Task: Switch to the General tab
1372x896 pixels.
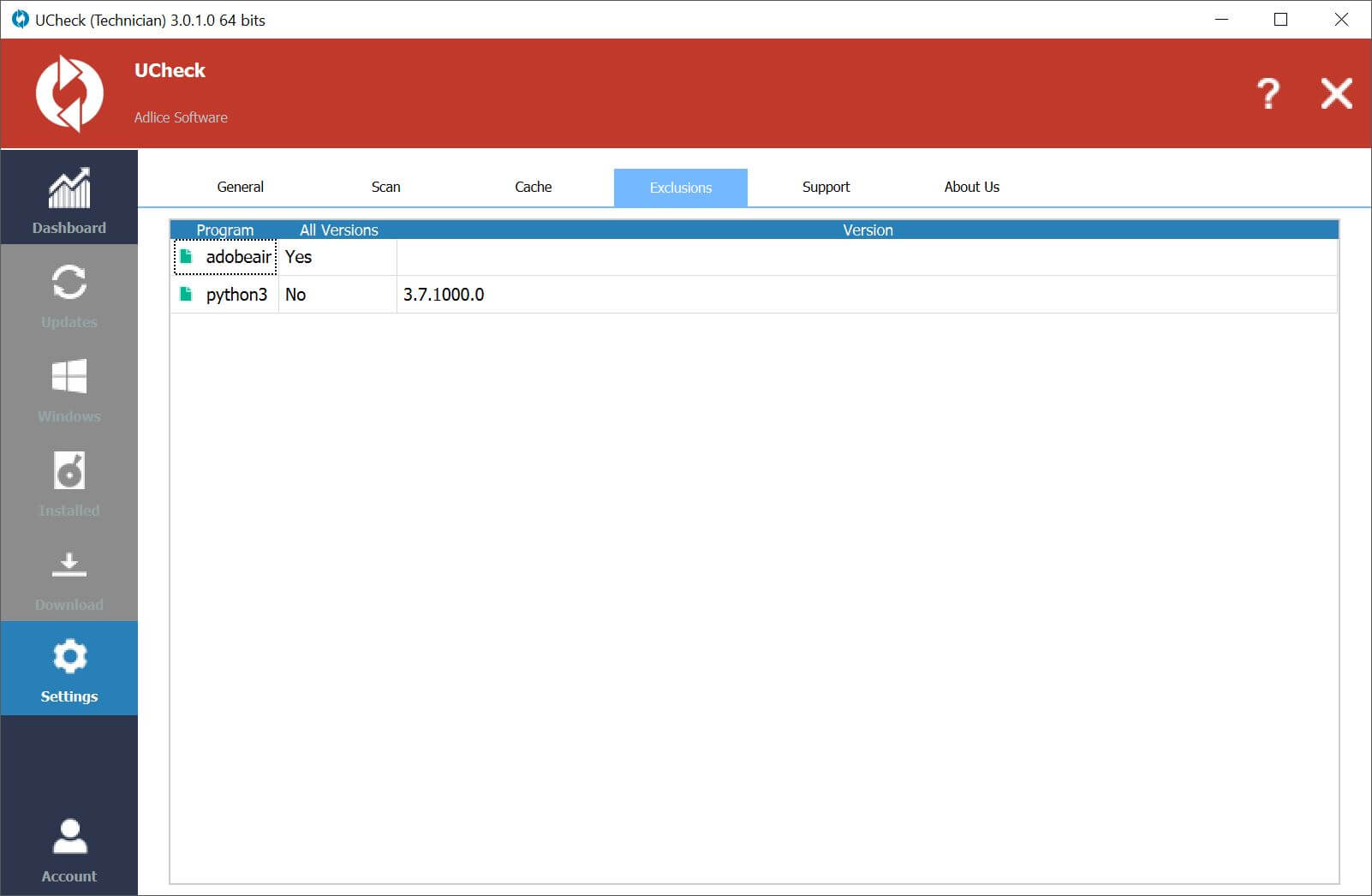Action: tap(240, 187)
